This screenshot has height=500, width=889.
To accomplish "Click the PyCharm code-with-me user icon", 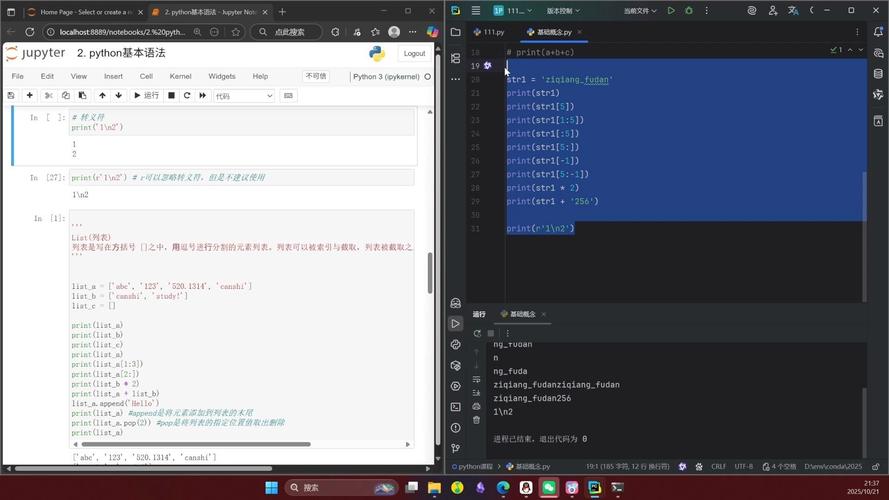I will (x=772, y=10).
